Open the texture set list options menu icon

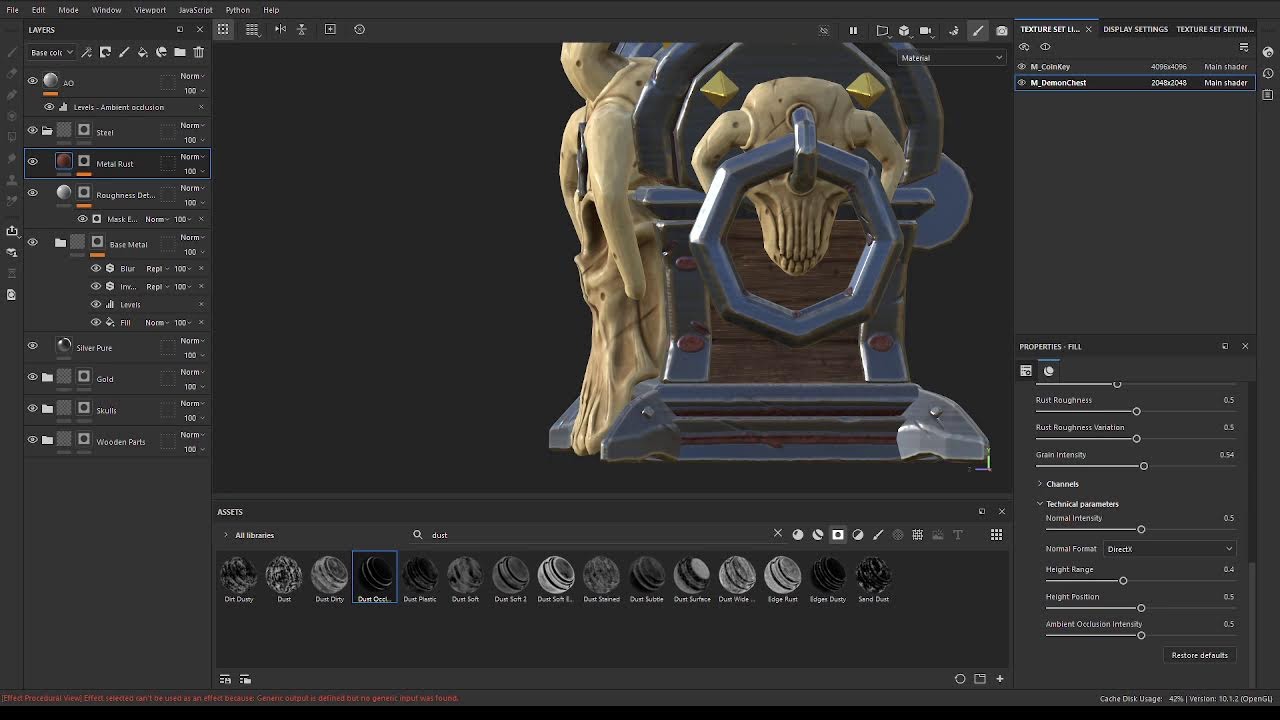(x=1244, y=47)
